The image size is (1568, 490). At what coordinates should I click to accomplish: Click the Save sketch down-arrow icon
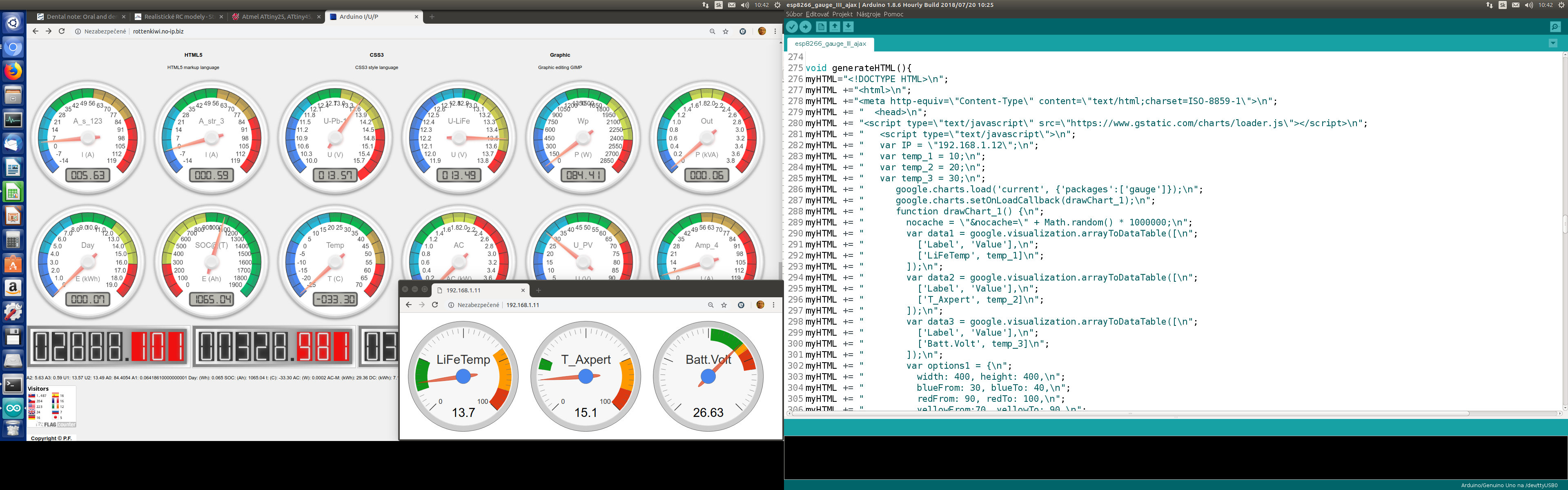849,27
